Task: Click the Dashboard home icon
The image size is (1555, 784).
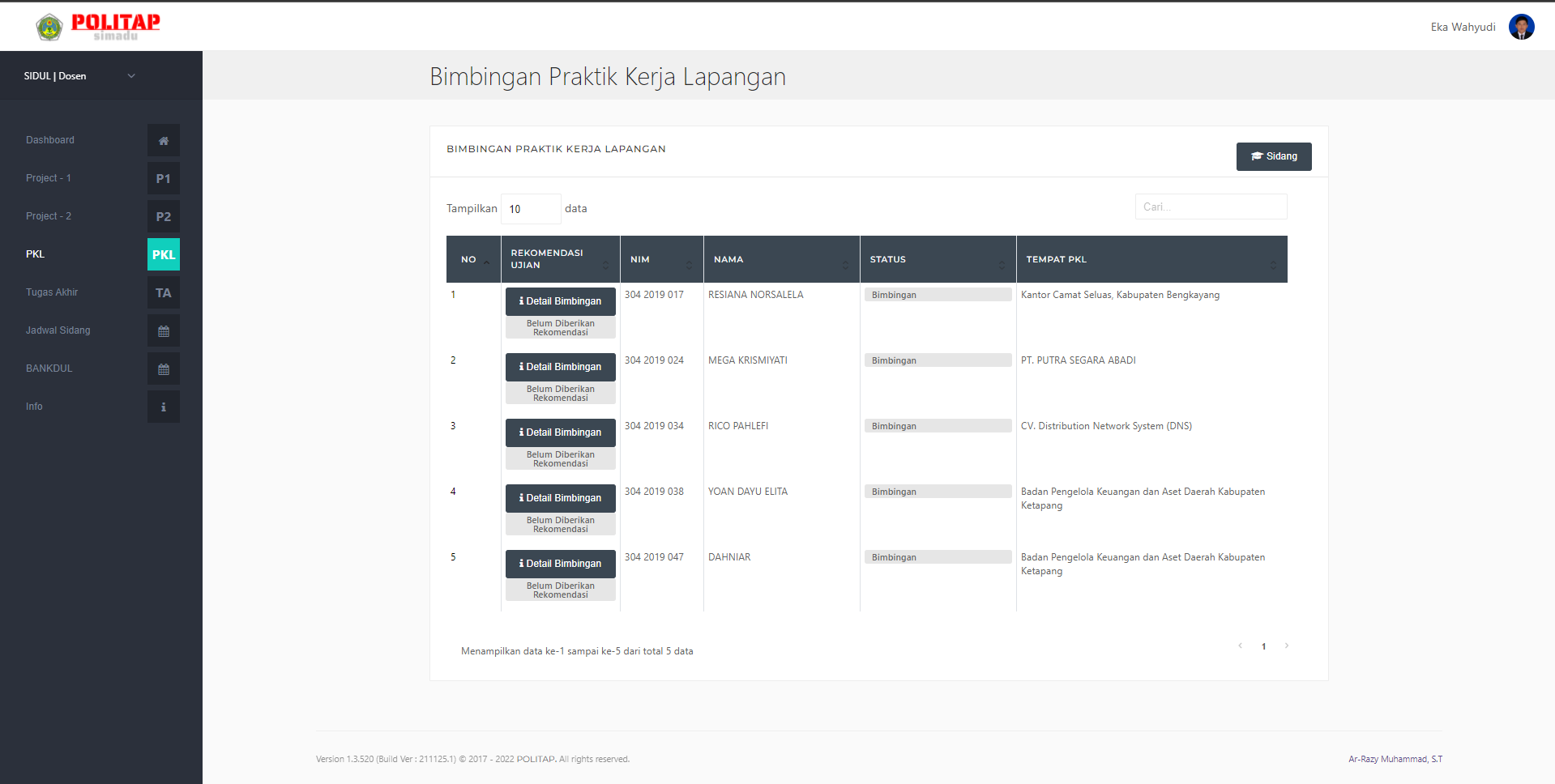Action: (163, 140)
